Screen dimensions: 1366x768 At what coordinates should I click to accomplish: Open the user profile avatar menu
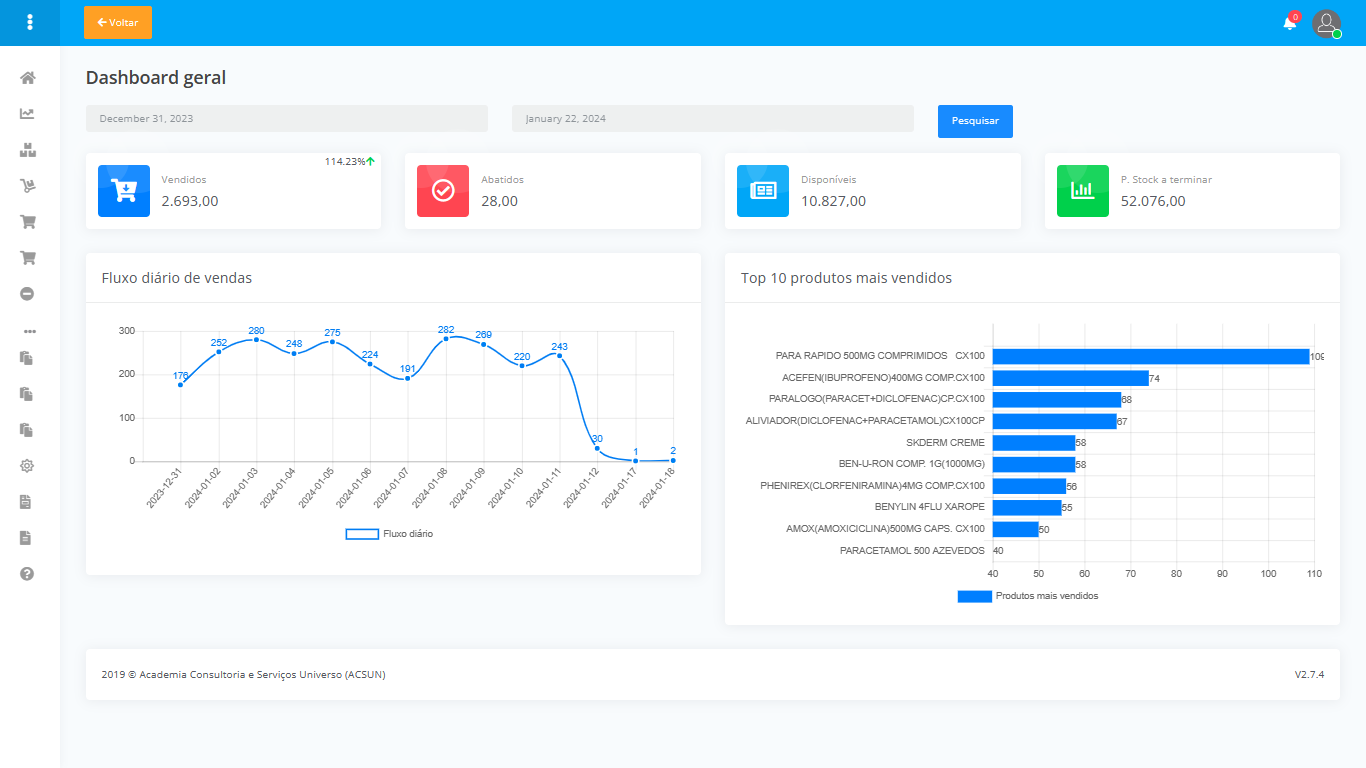pyautogui.click(x=1327, y=23)
